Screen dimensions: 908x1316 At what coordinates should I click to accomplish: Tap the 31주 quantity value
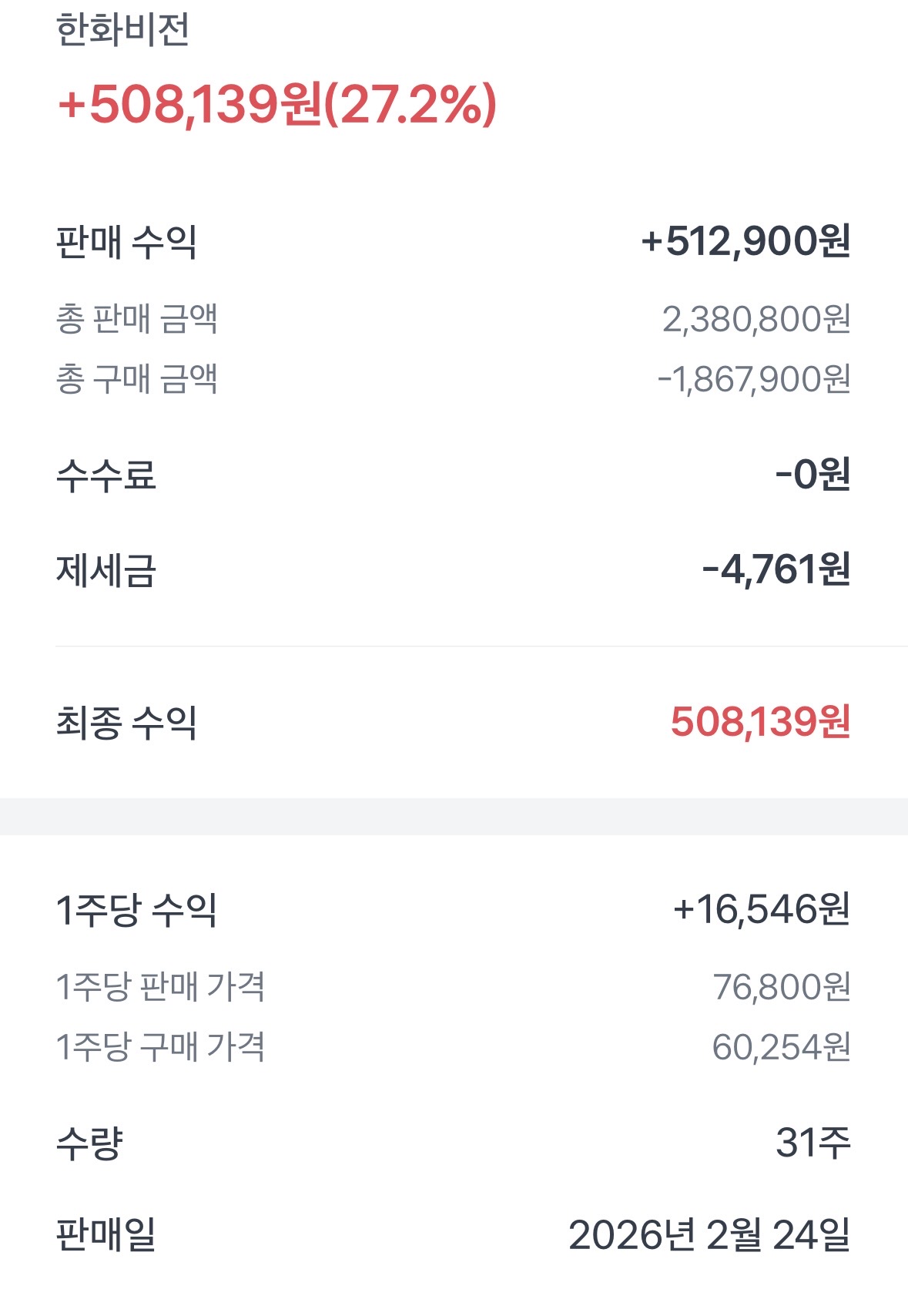point(813,1142)
